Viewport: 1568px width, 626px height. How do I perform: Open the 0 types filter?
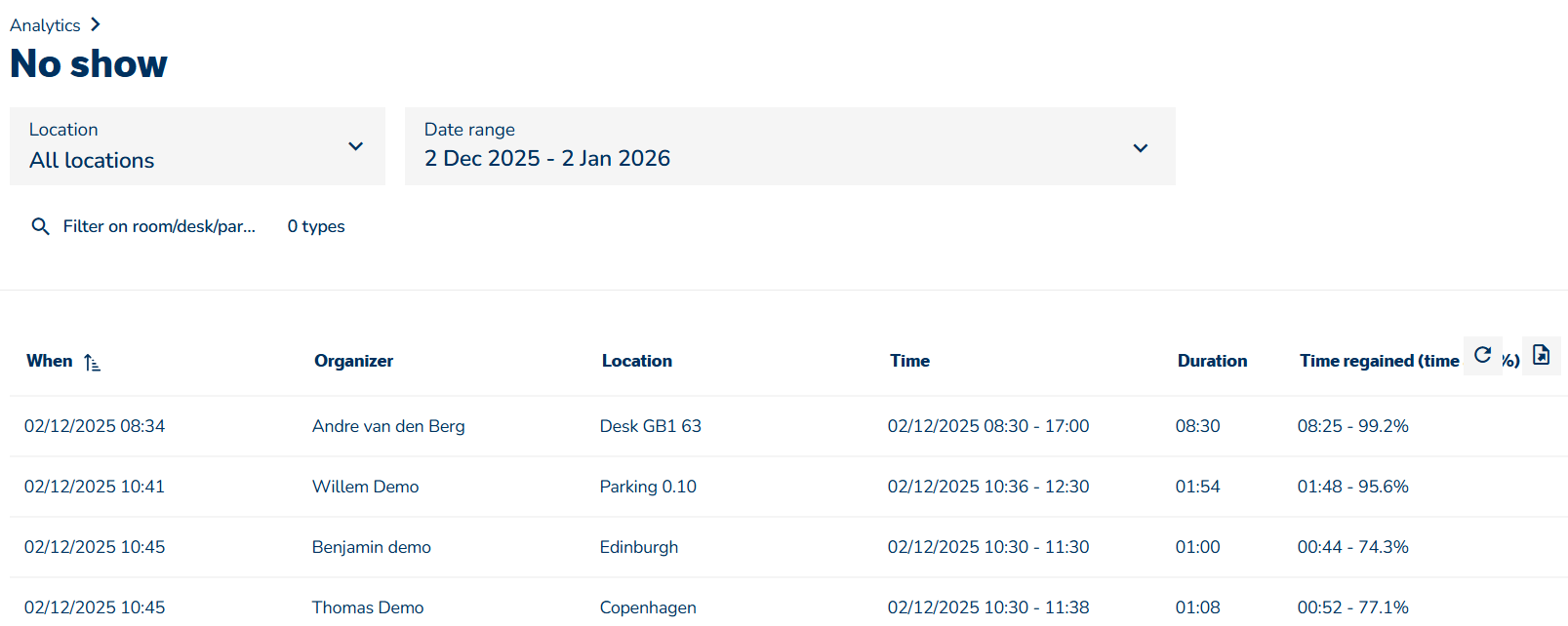pyautogui.click(x=316, y=226)
